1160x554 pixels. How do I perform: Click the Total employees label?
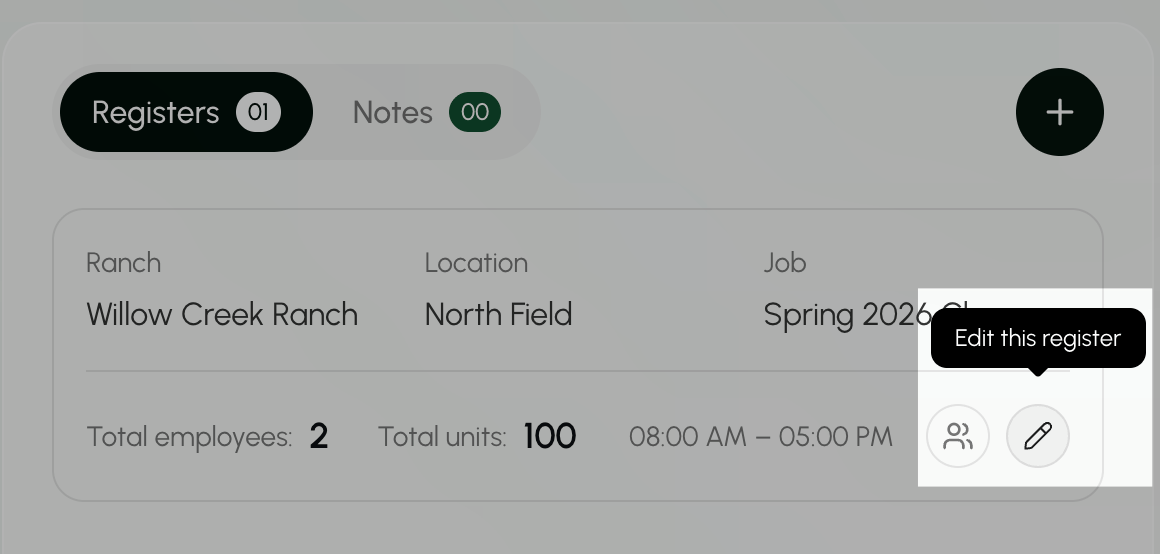(189, 437)
